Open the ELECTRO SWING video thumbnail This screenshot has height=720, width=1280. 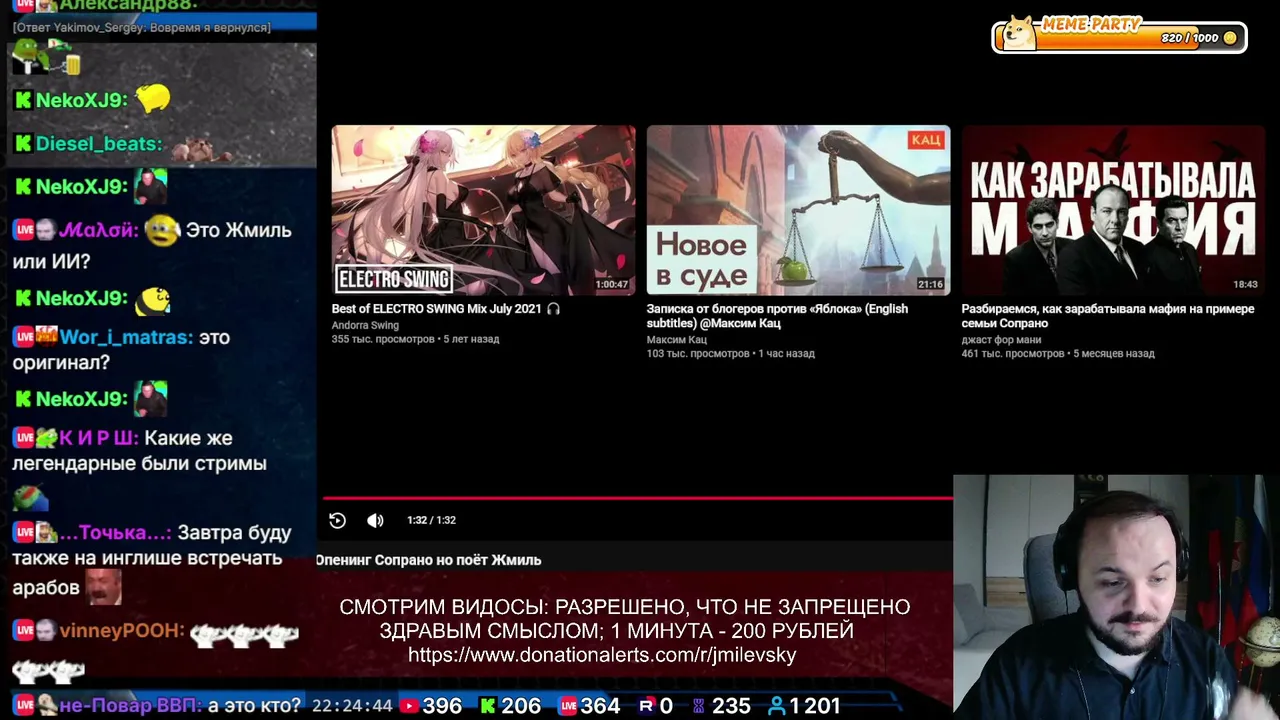click(x=483, y=210)
